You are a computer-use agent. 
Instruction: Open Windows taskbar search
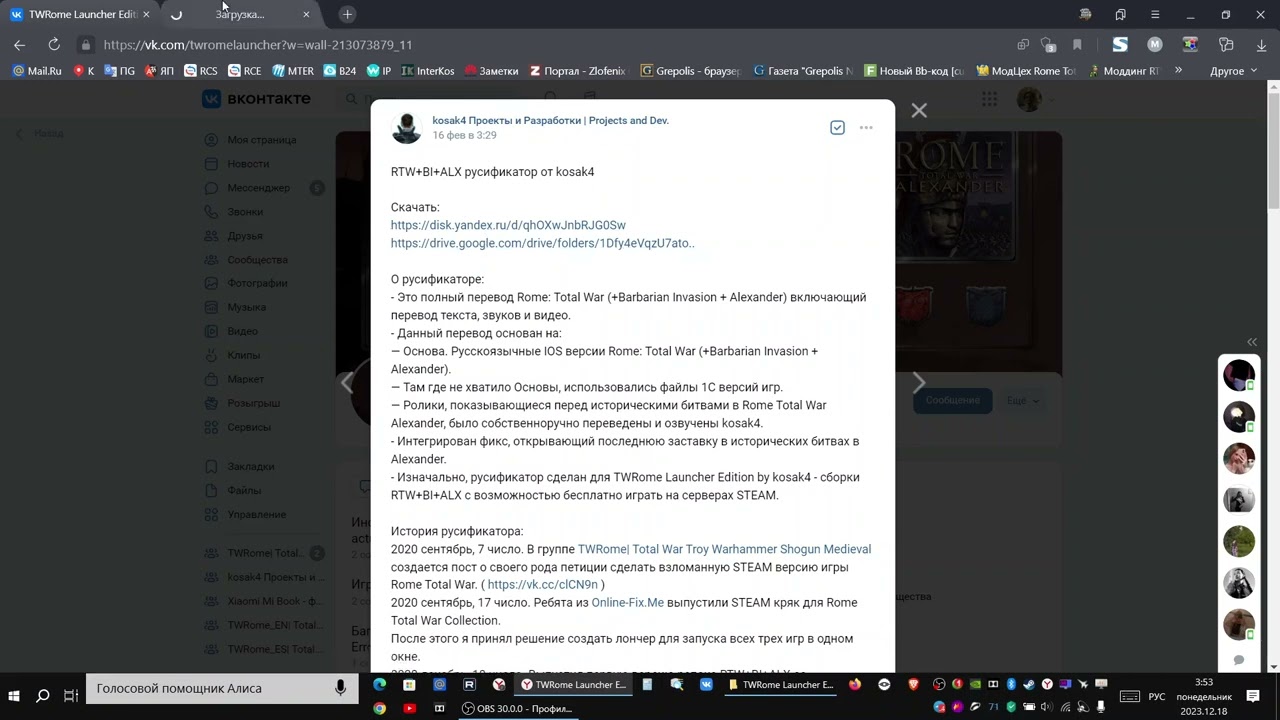point(43,695)
